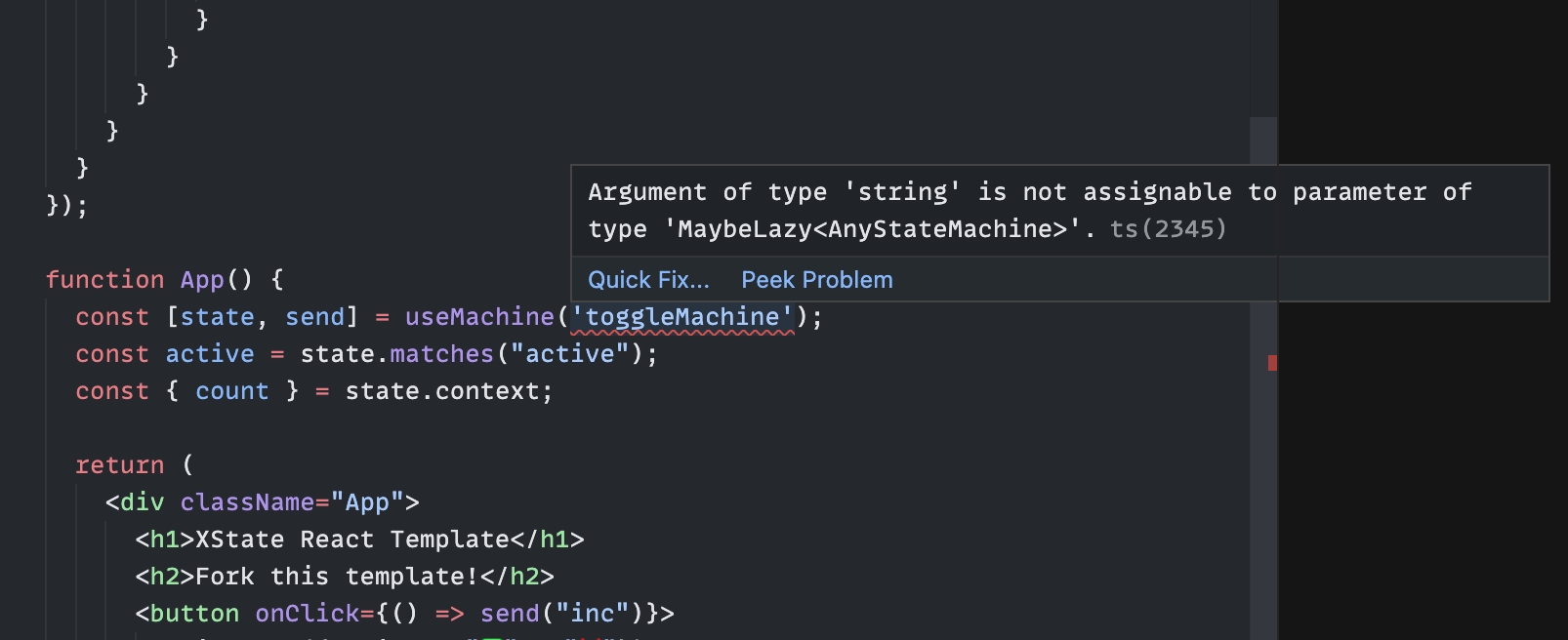Click the closing }); line
The width and height of the screenshot is (1568, 640).
coord(66,206)
